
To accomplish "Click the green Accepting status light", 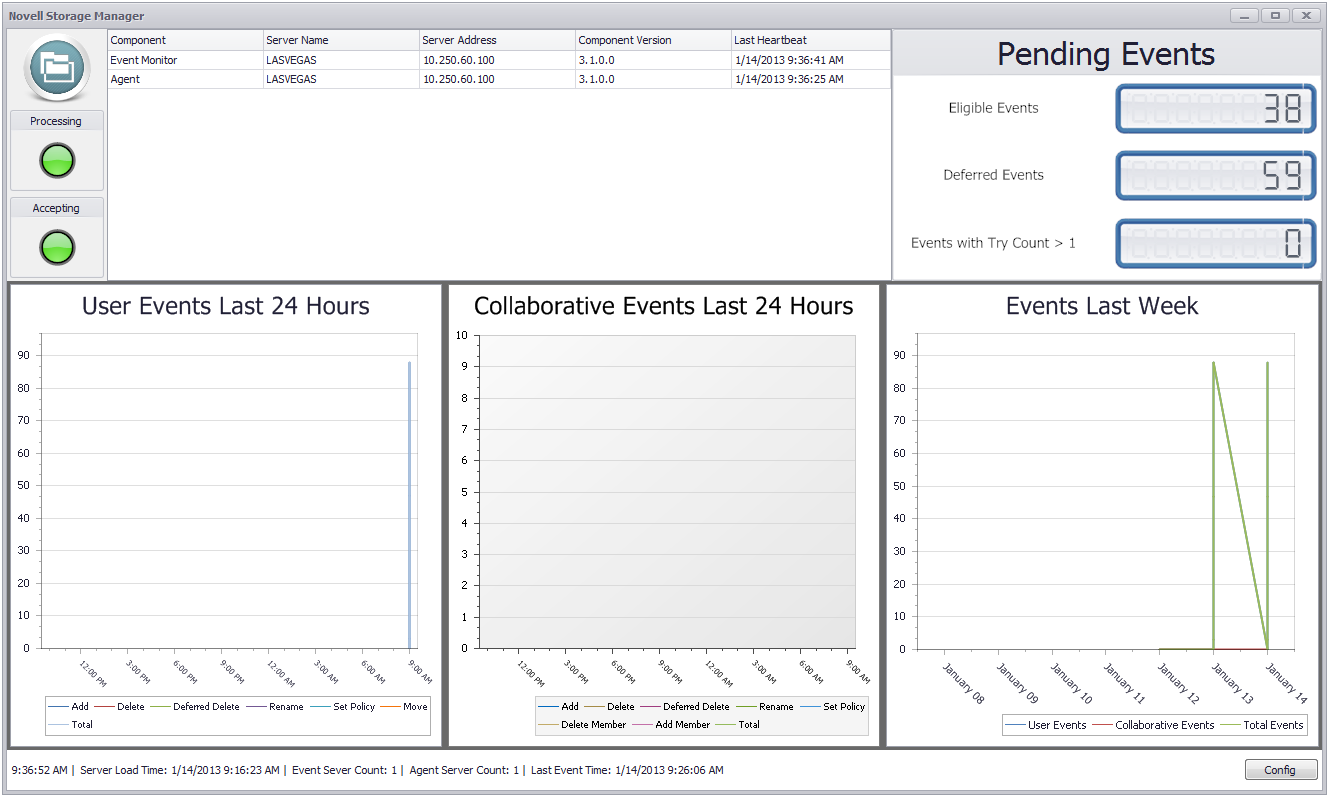I will [57, 247].
